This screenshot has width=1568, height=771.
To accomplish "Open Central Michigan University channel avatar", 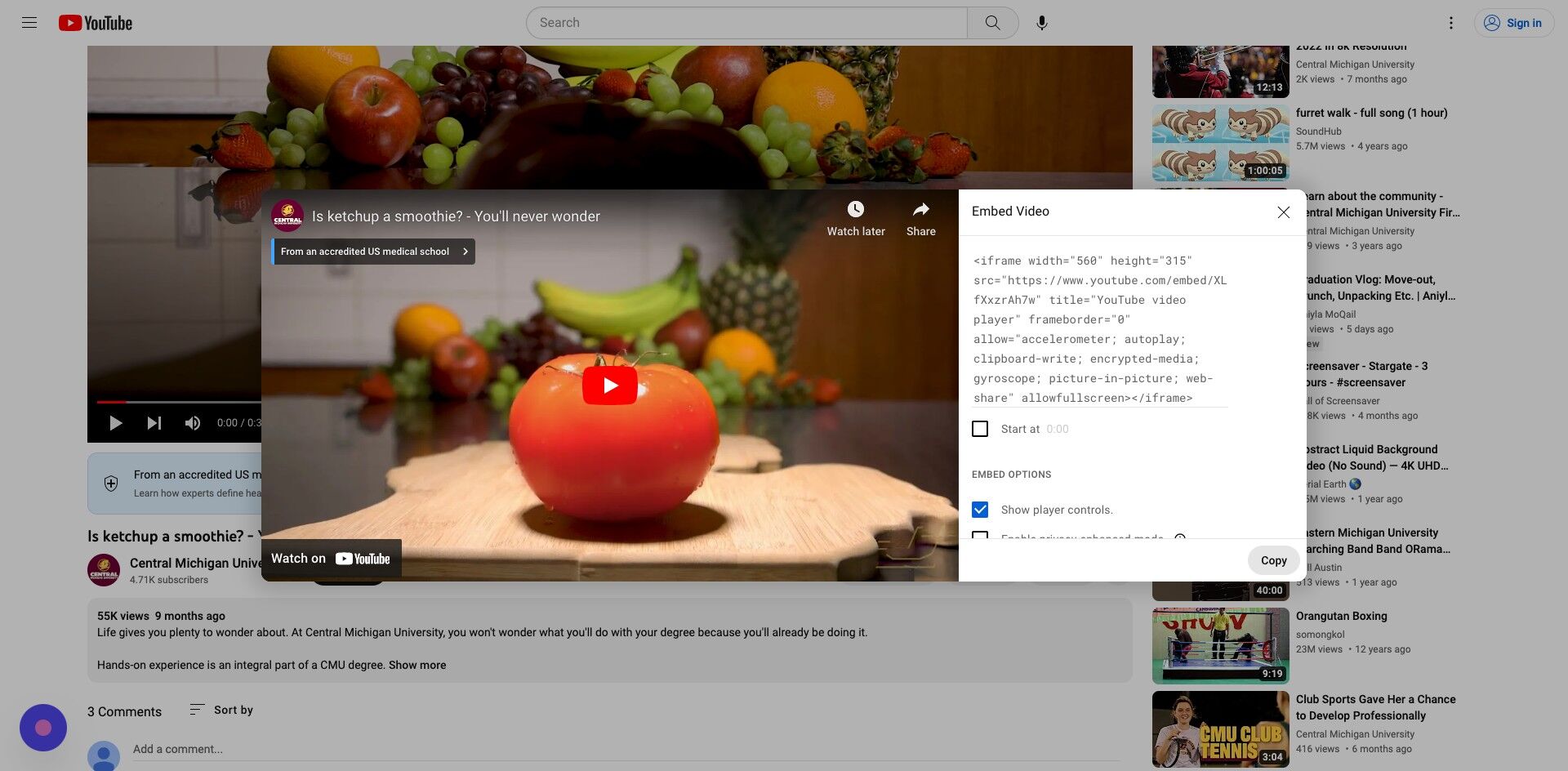I will [x=104, y=570].
